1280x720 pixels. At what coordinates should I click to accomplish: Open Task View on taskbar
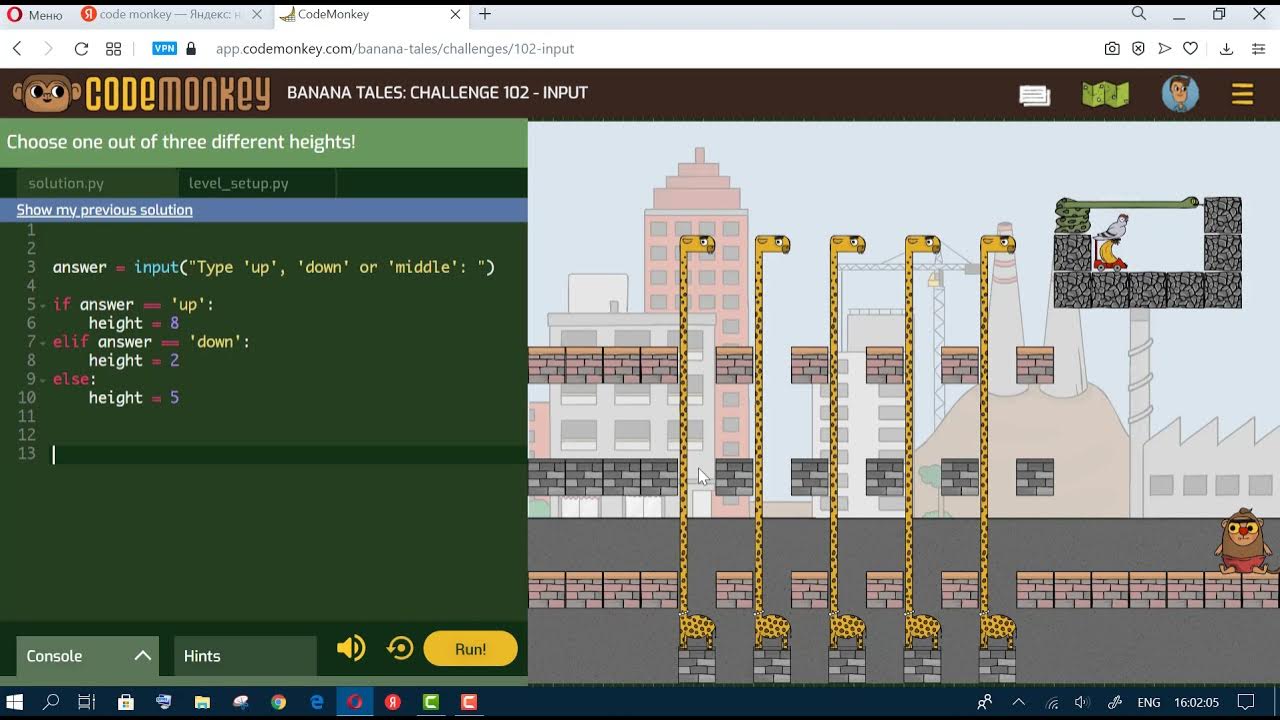pos(87,702)
